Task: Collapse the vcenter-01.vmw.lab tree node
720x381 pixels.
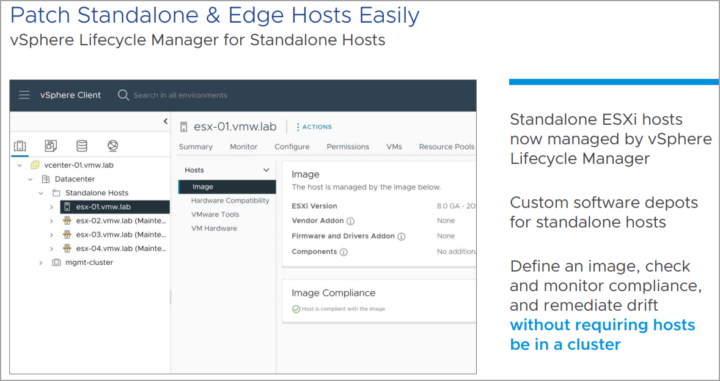Action: click(x=19, y=165)
